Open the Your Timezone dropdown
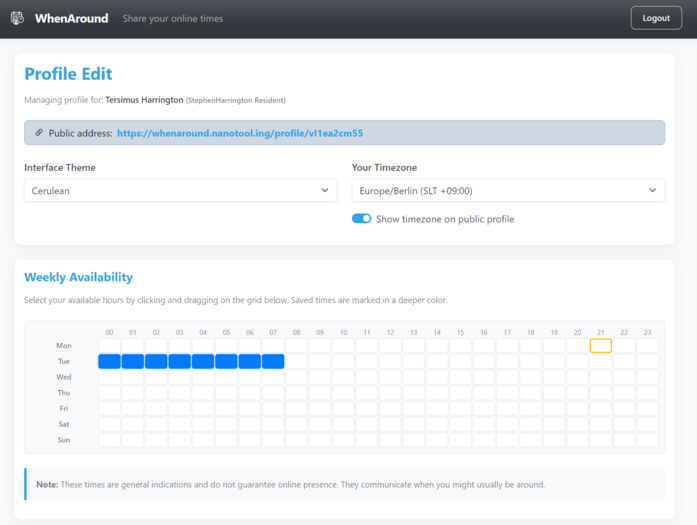This screenshot has height=525, width=697. click(508, 190)
